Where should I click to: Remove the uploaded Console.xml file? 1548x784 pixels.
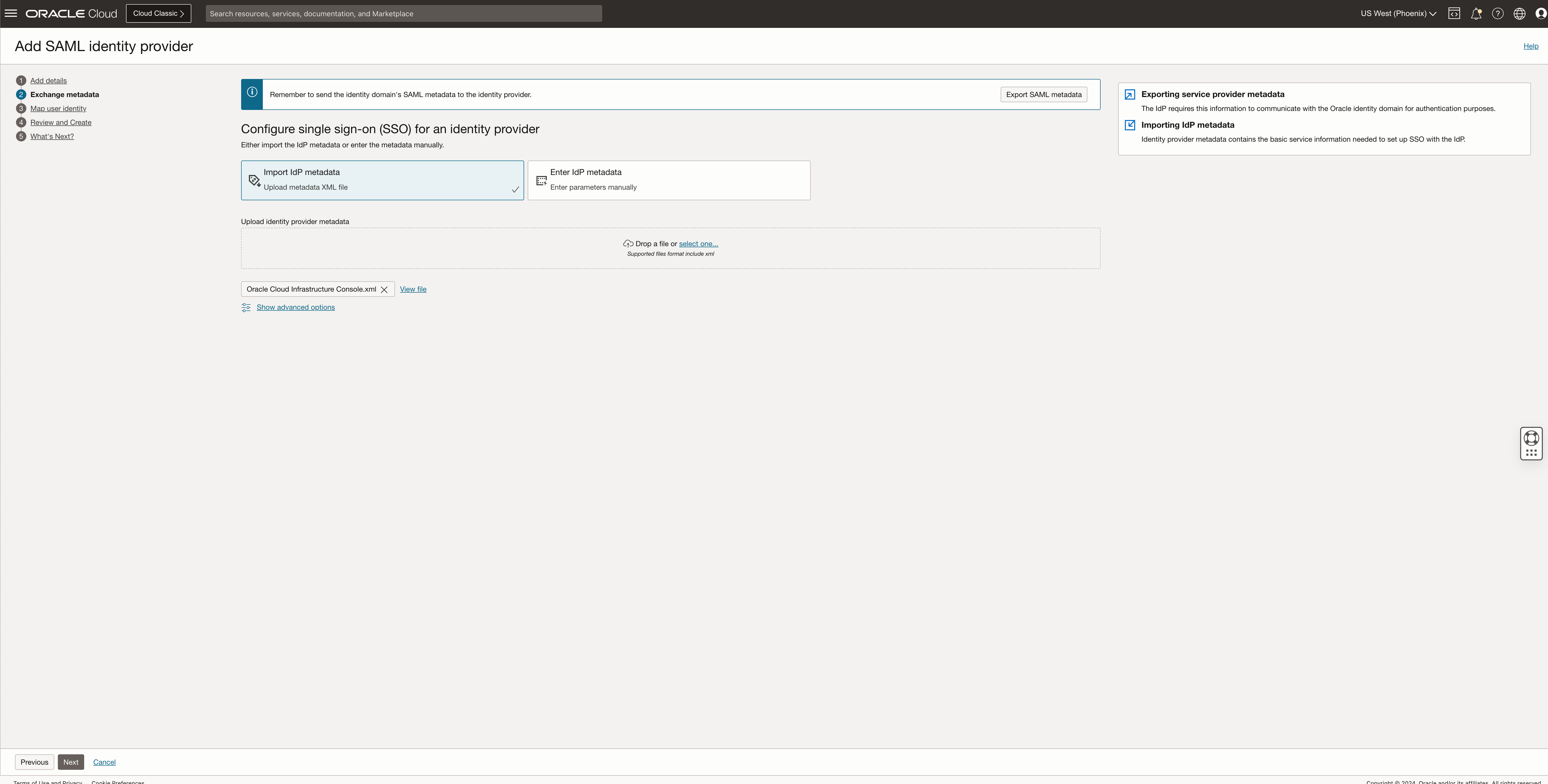pos(384,290)
